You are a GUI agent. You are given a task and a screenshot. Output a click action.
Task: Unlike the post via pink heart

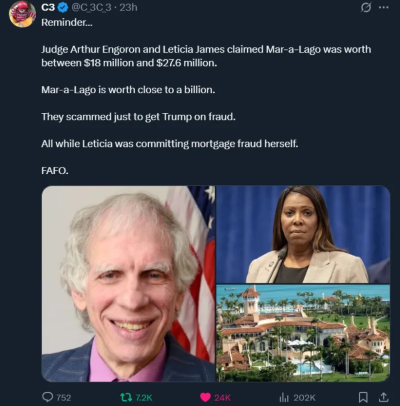(x=205, y=397)
